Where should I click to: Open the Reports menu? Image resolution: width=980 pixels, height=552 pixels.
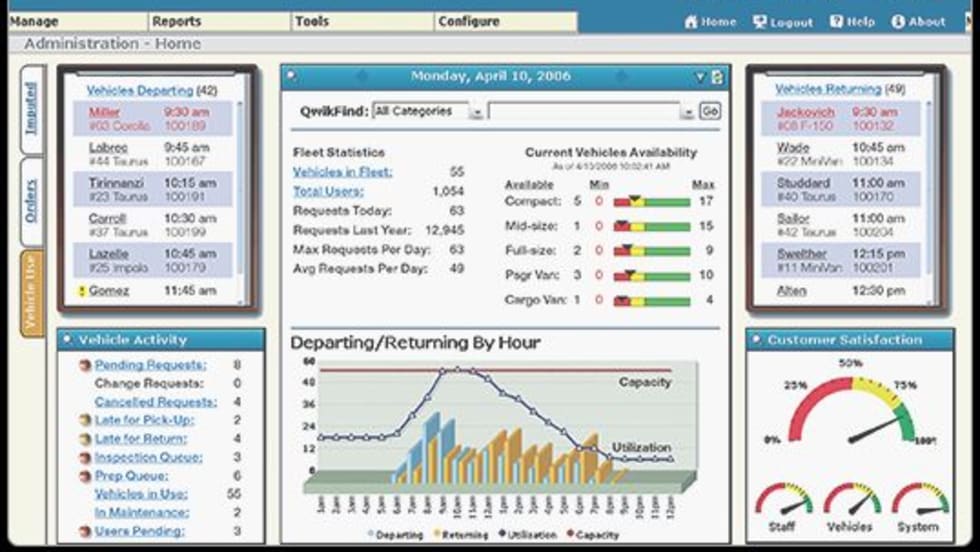tap(177, 21)
